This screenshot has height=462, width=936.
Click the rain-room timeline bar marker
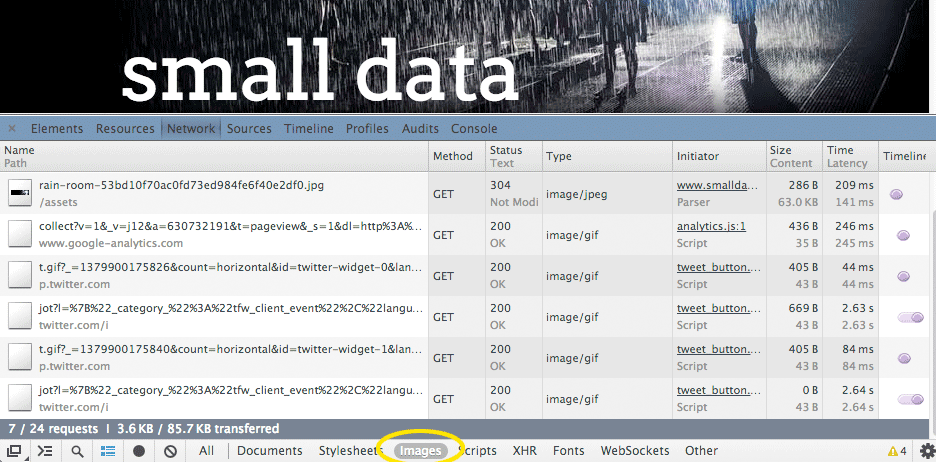tap(896, 194)
